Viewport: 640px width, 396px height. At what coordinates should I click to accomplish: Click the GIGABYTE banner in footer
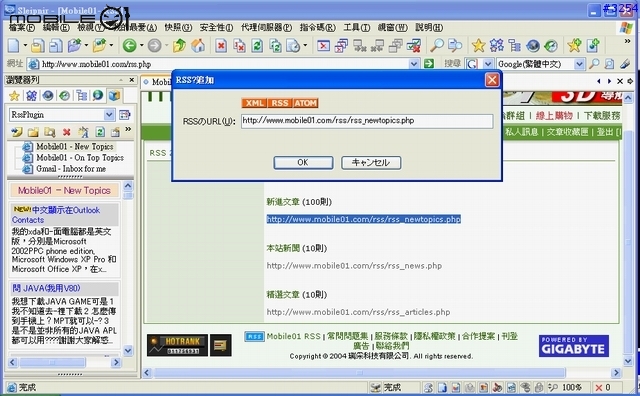573,346
